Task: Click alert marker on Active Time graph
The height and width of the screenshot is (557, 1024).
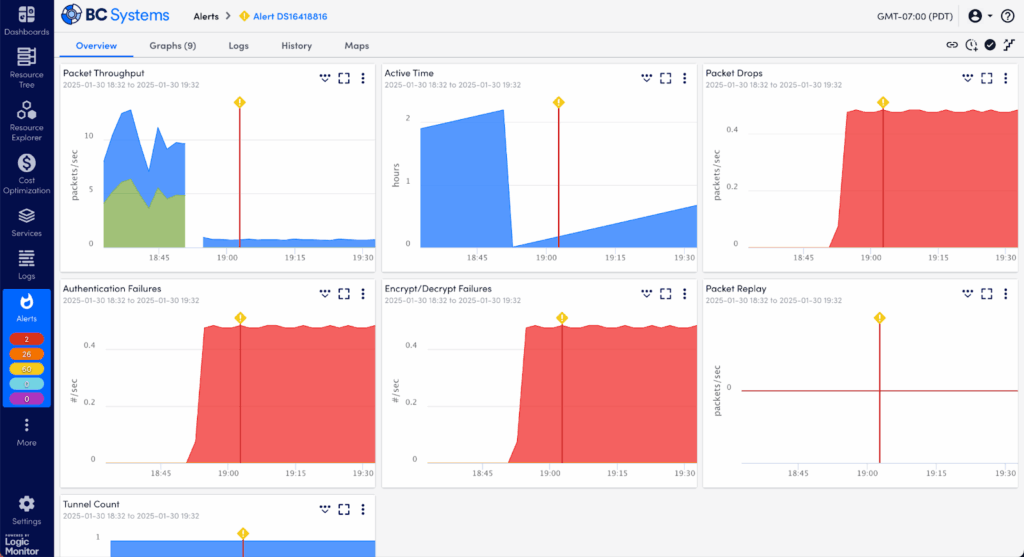Action: (x=558, y=102)
